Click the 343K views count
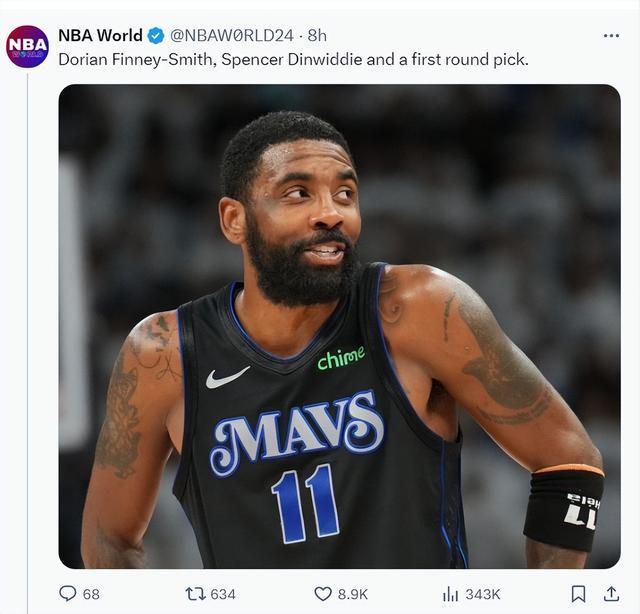Image resolution: width=640 pixels, height=614 pixels. (x=482, y=594)
